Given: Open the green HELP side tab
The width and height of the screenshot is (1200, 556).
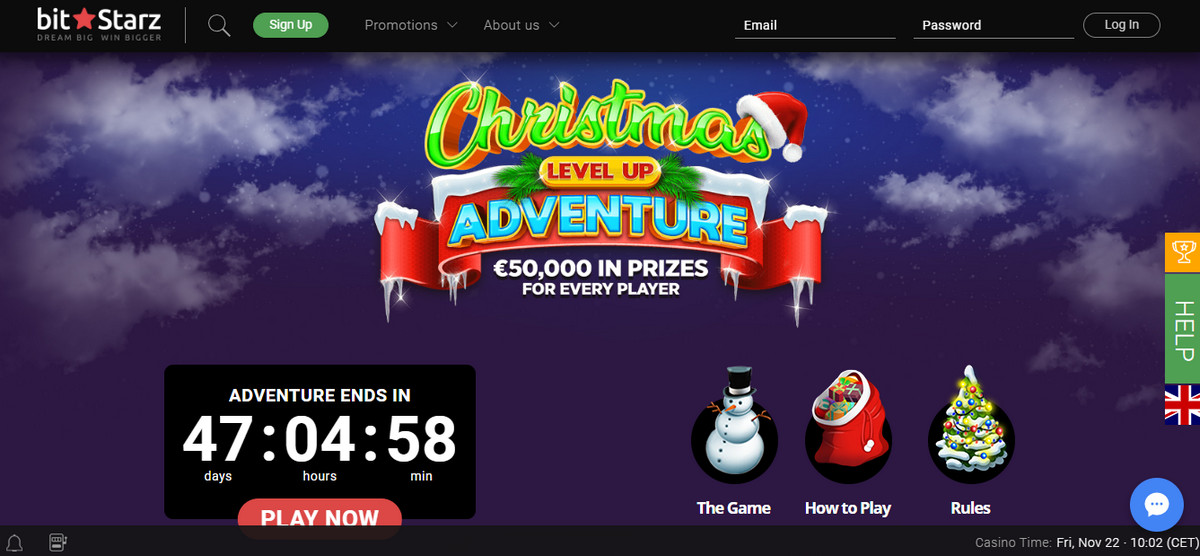Looking at the screenshot, I should [x=1183, y=328].
